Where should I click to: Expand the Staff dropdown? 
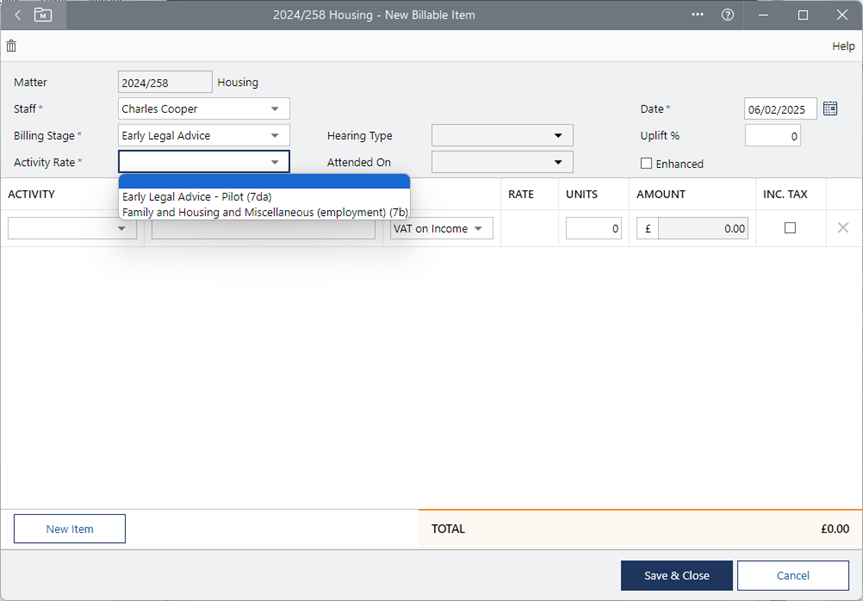tap(275, 109)
